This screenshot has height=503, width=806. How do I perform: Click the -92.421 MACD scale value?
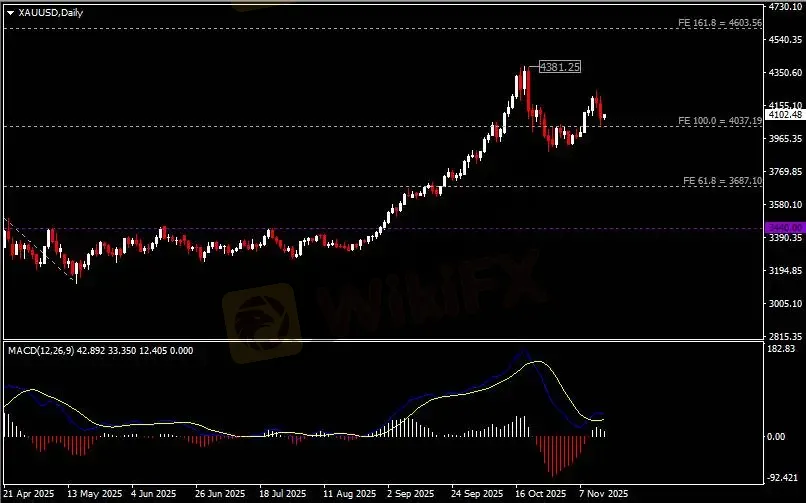coord(783,478)
